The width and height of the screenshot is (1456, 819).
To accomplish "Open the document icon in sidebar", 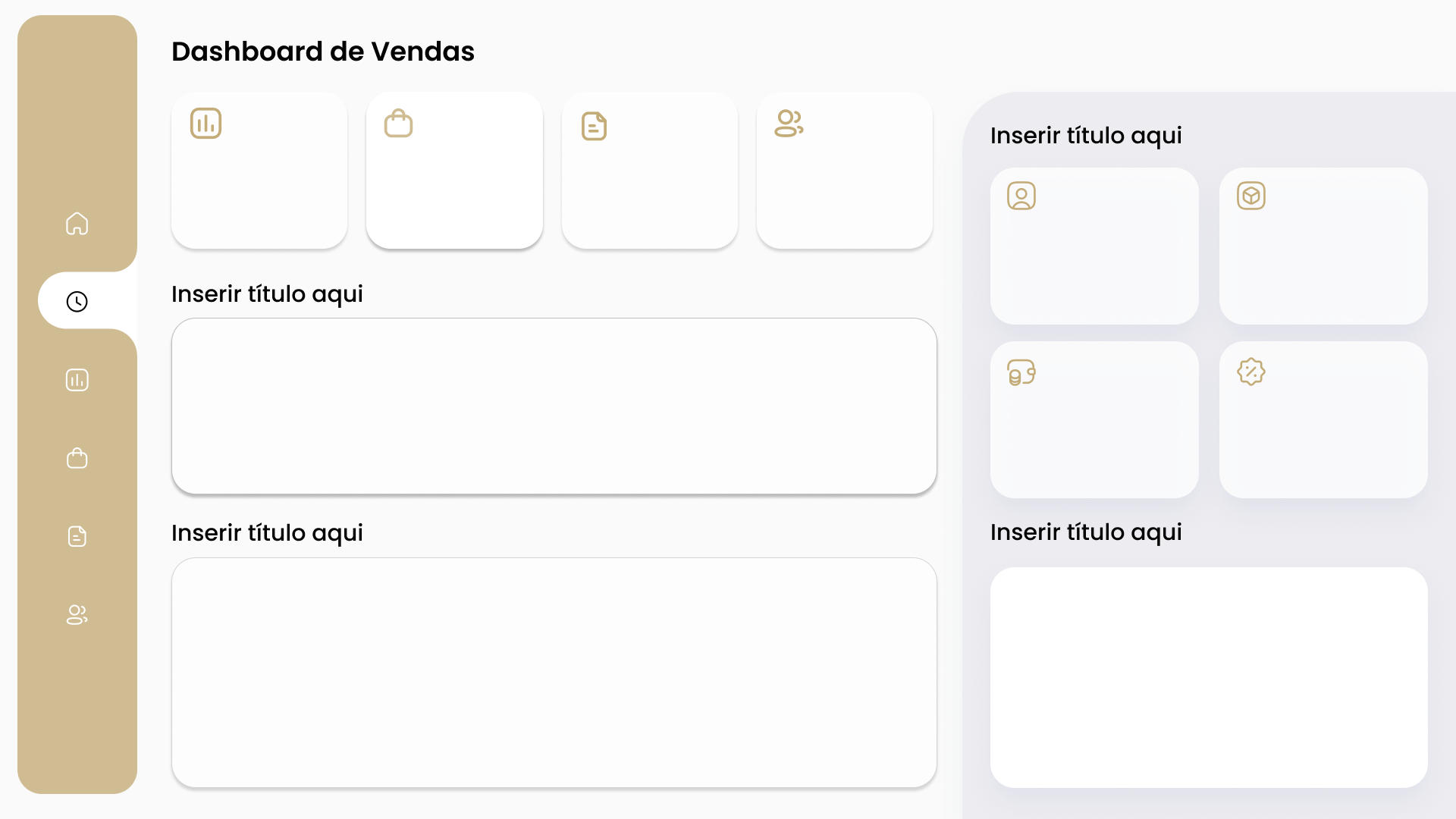I will 77,536.
